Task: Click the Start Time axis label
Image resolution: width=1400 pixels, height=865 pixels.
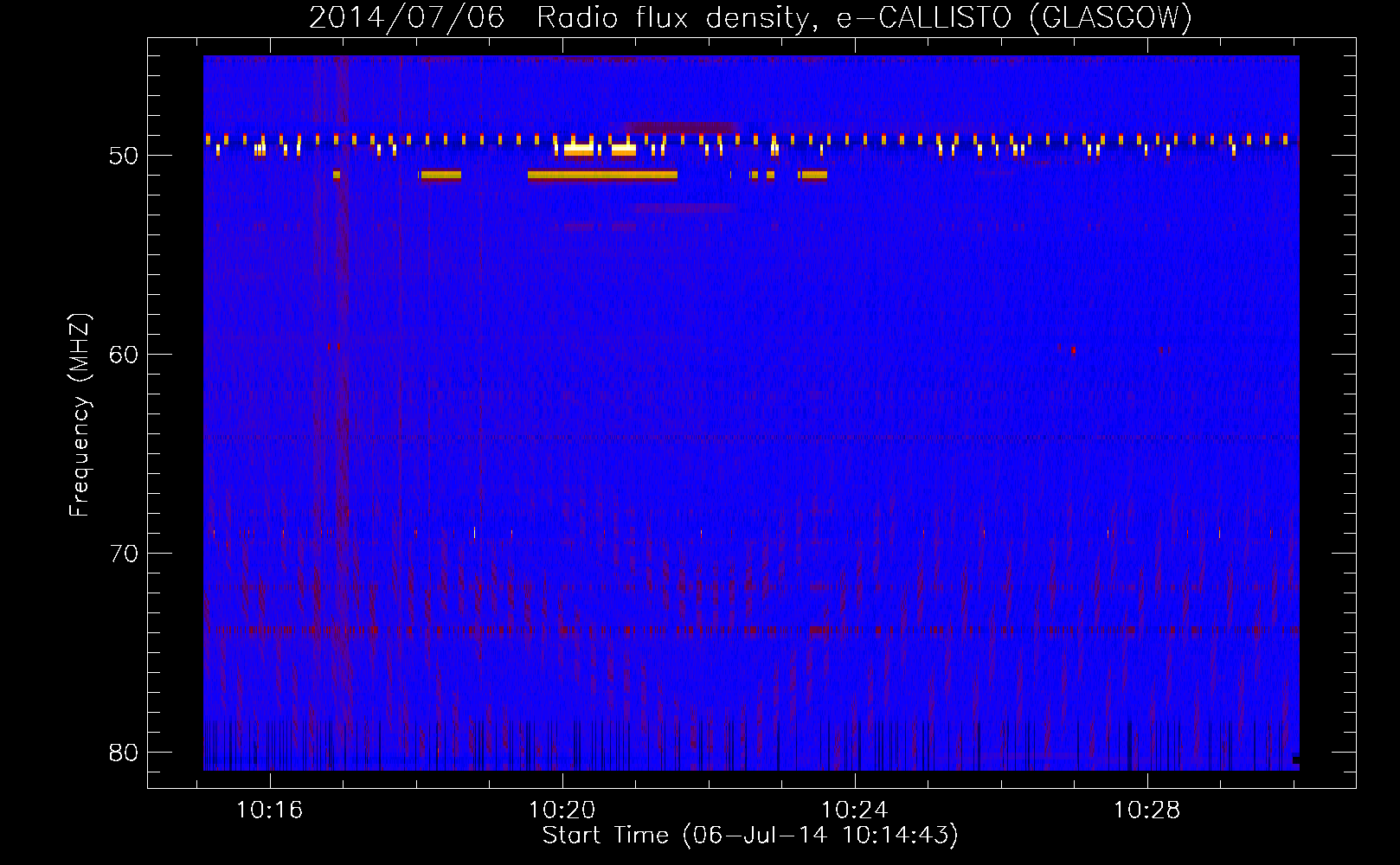Action: pyautogui.click(x=750, y=836)
